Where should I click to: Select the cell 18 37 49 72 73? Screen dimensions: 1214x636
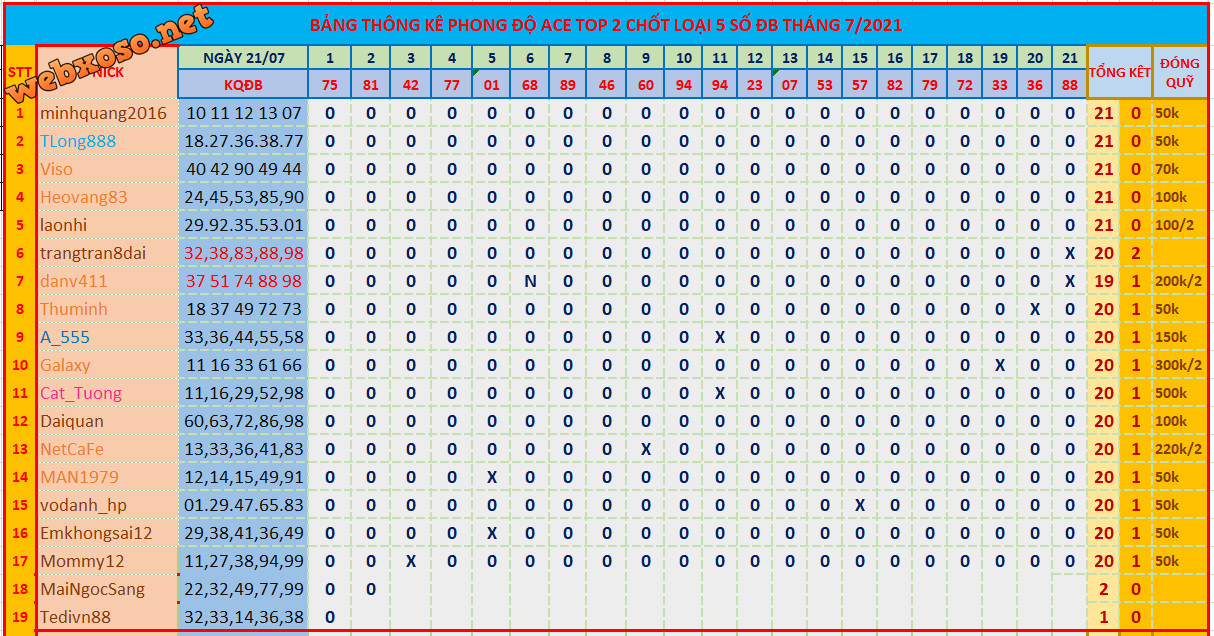point(243,309)
